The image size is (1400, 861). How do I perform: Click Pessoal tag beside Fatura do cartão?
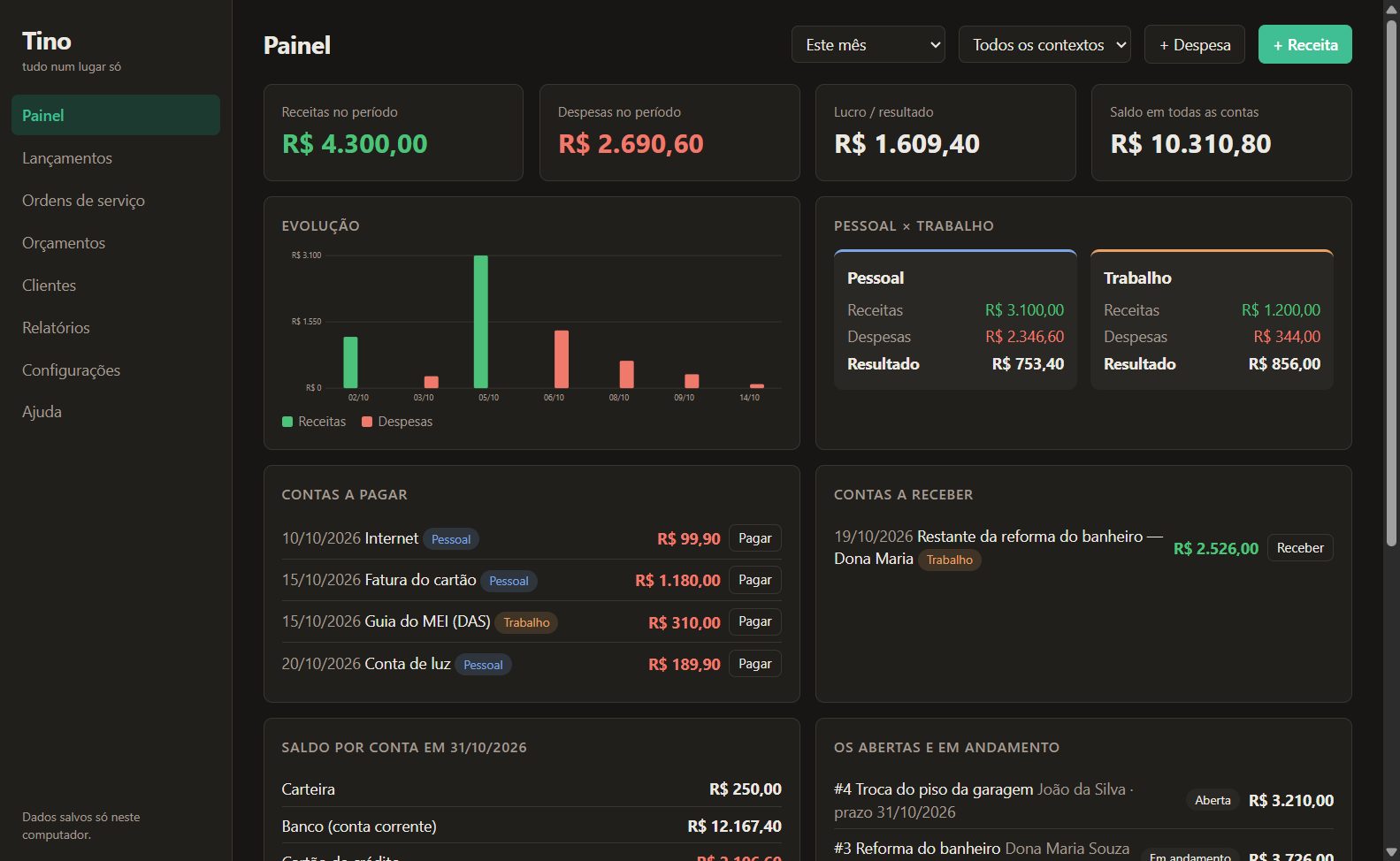(x=509, y=581)
